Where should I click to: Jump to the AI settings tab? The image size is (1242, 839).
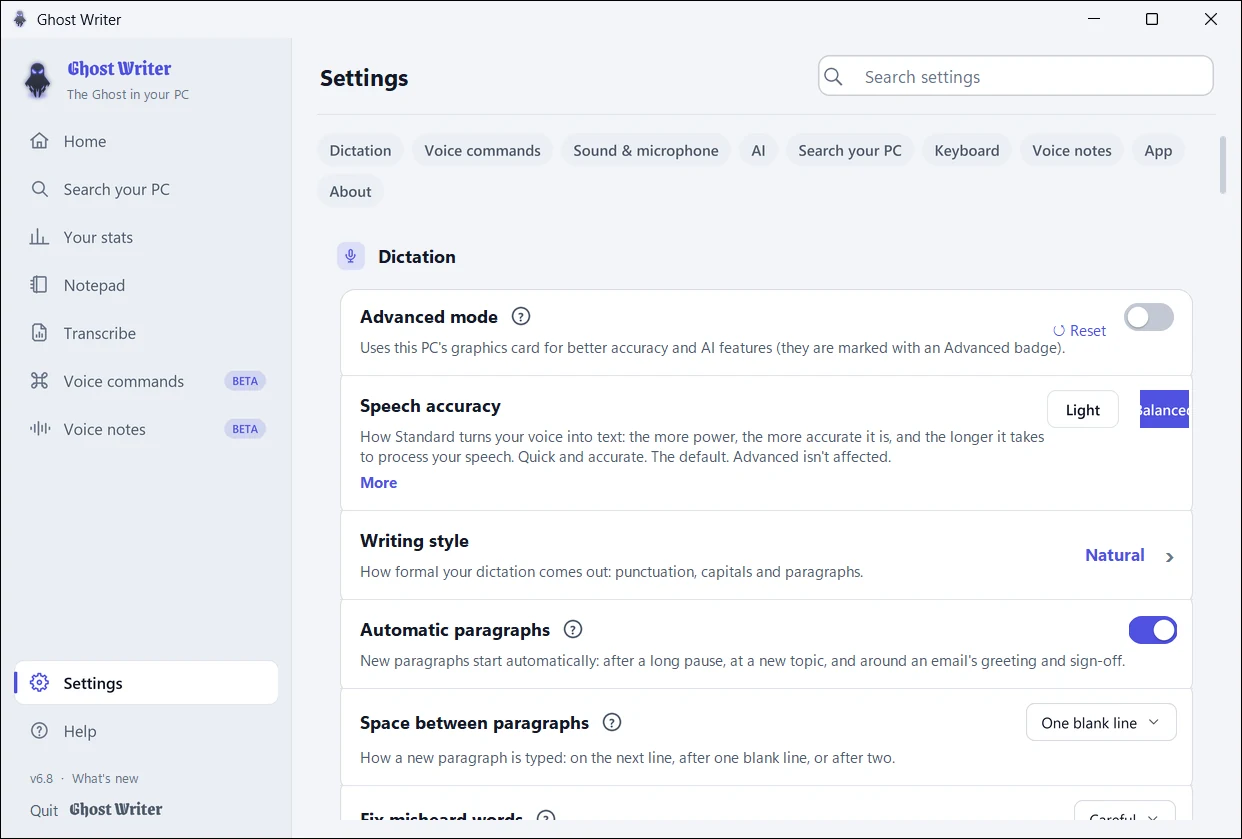(x=759, y=150)
